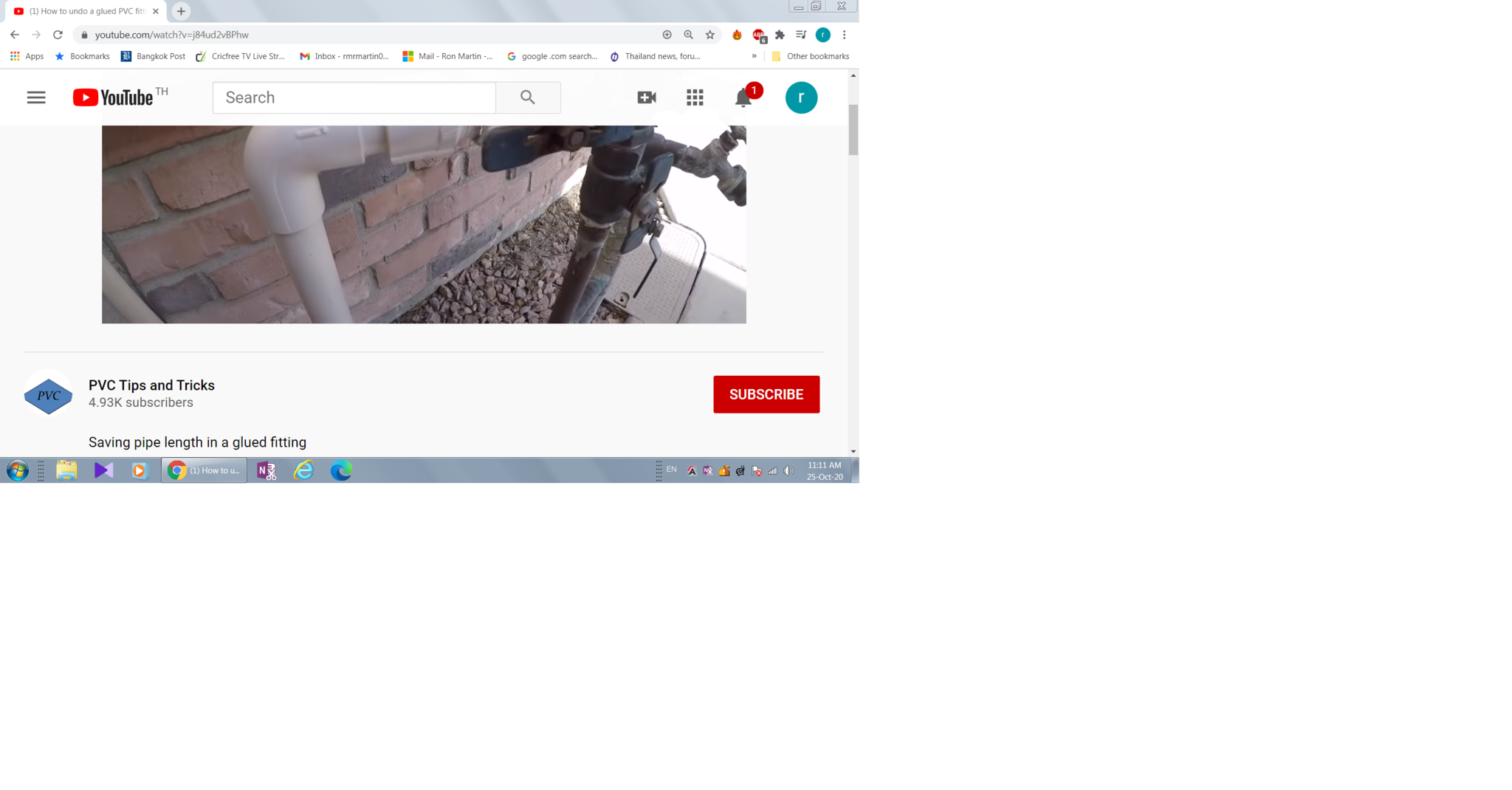This screenshot has height=790, width=1512.
Task: Open the Create video camera icon
Action: tap(647, 97)
